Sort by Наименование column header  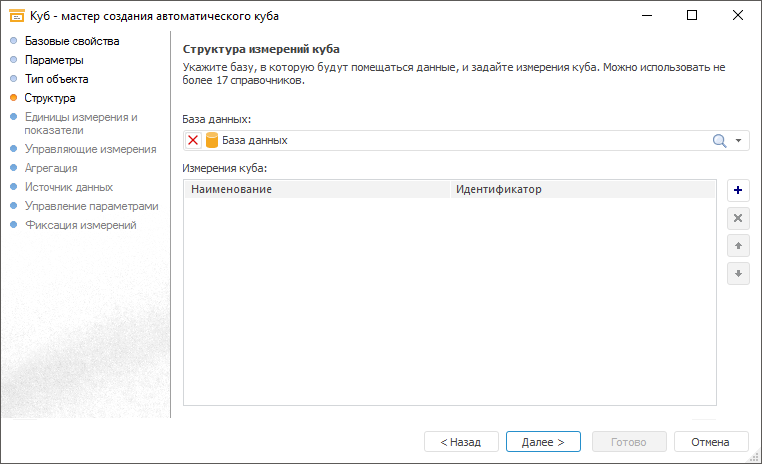point(317,189)
